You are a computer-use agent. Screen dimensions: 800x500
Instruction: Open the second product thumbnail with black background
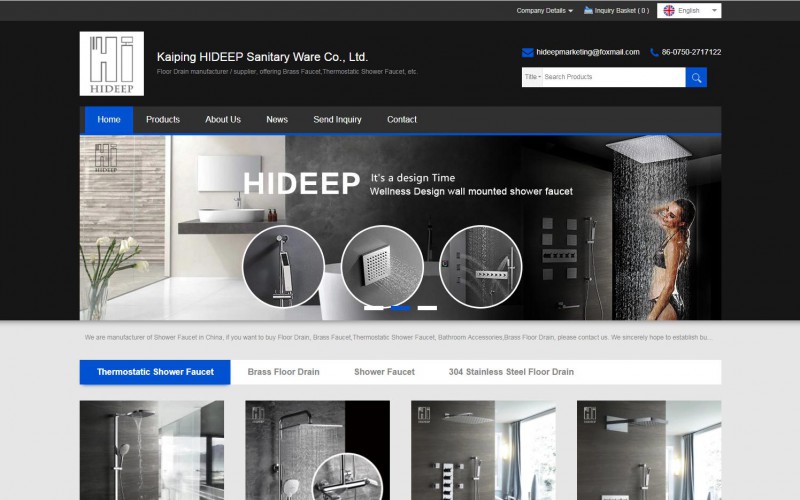(x=317, y=450)
